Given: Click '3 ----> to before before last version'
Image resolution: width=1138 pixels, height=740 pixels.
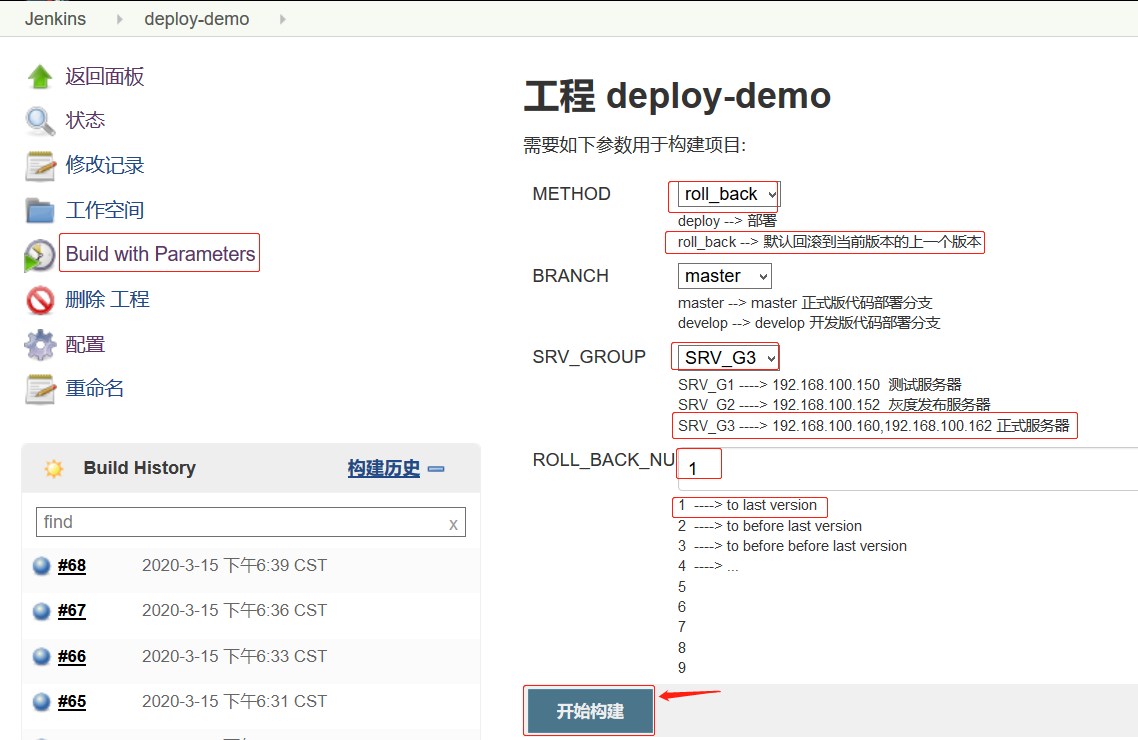Looking at the screenshot, I should click(x=793, y=546).
